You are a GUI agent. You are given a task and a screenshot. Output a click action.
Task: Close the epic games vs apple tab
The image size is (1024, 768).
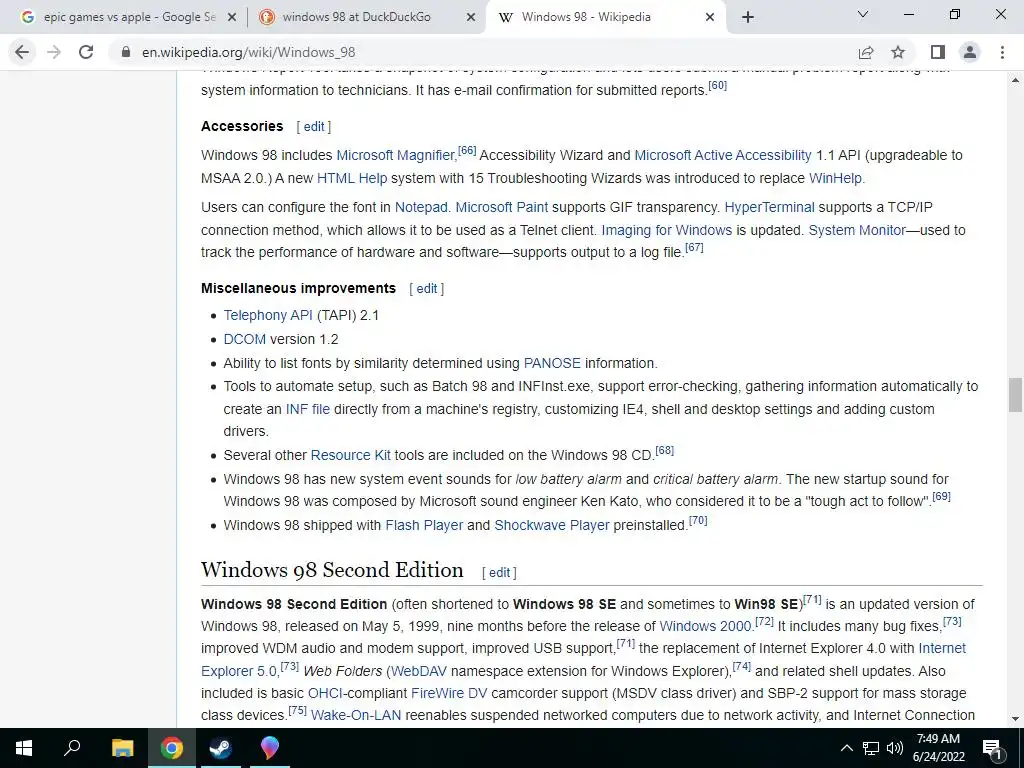(231, 18)
